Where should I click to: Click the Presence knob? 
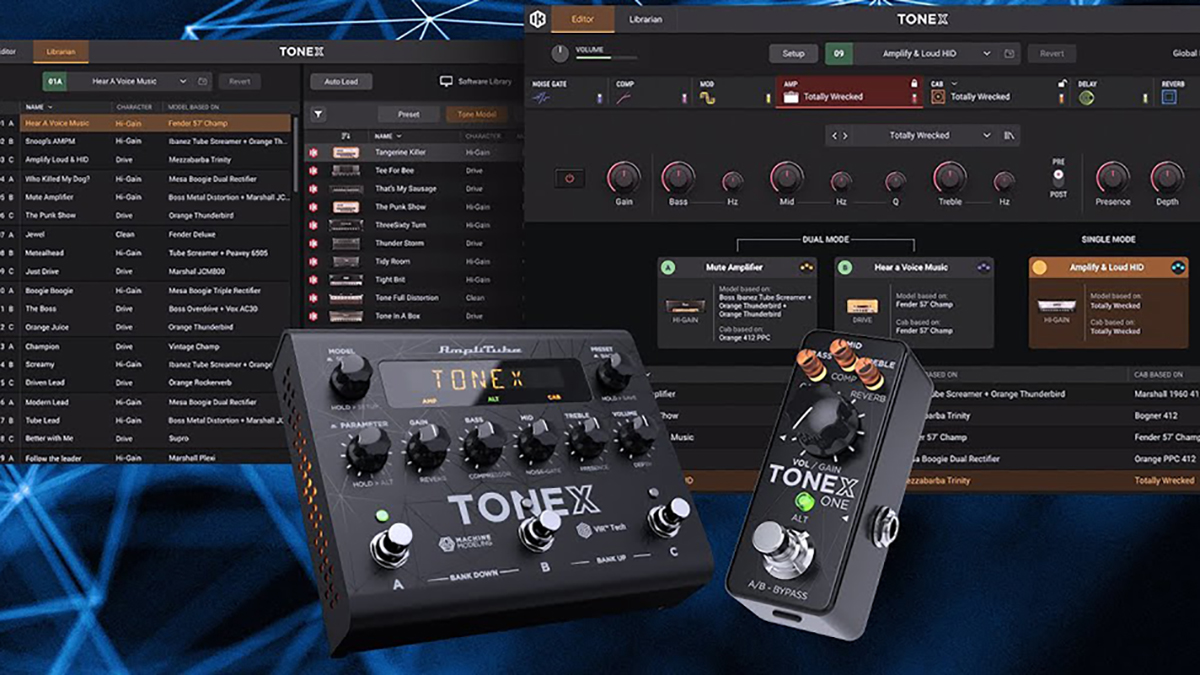tap(1113, 178)
